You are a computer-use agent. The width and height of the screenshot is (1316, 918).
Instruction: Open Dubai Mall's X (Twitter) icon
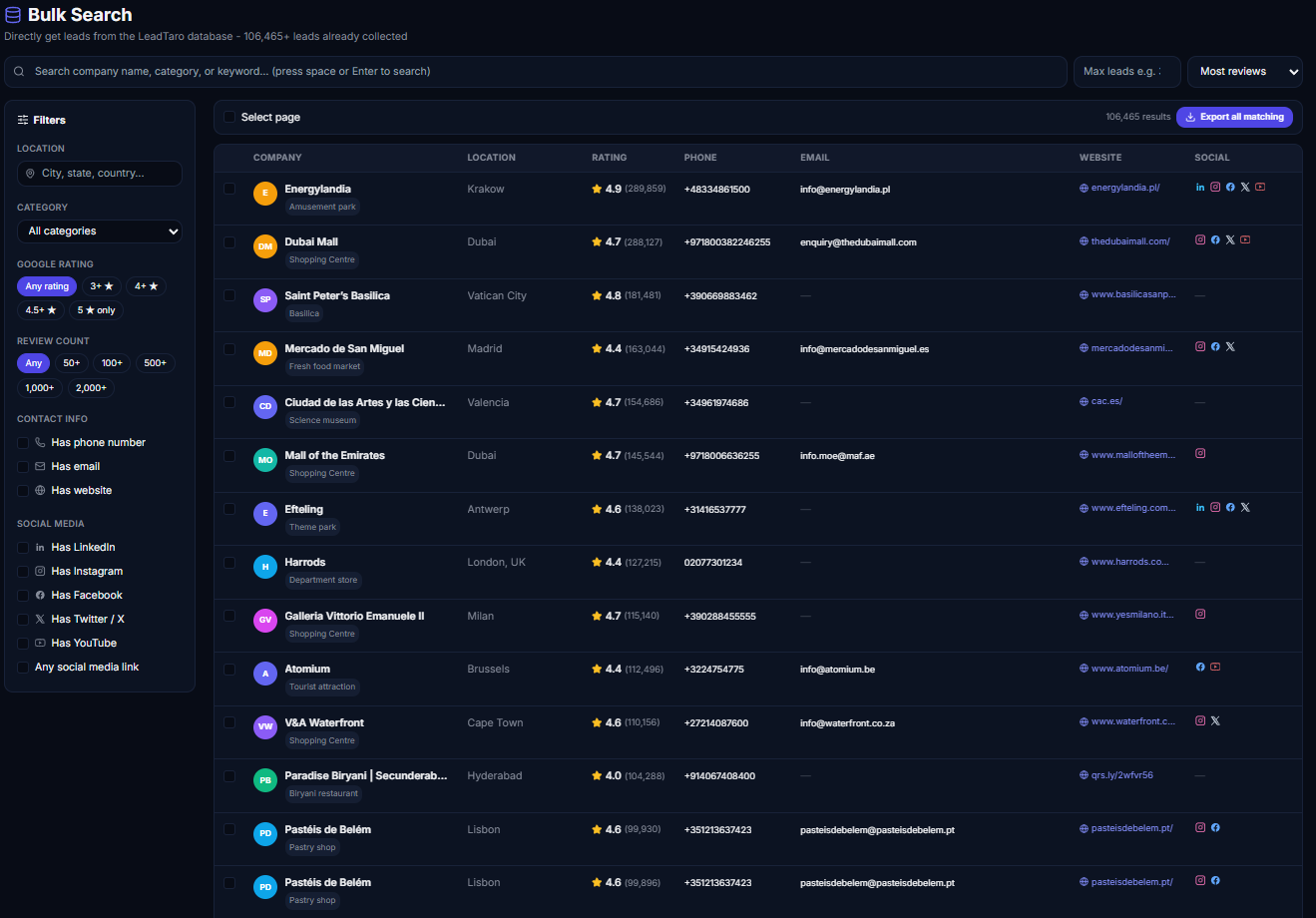1230,240
